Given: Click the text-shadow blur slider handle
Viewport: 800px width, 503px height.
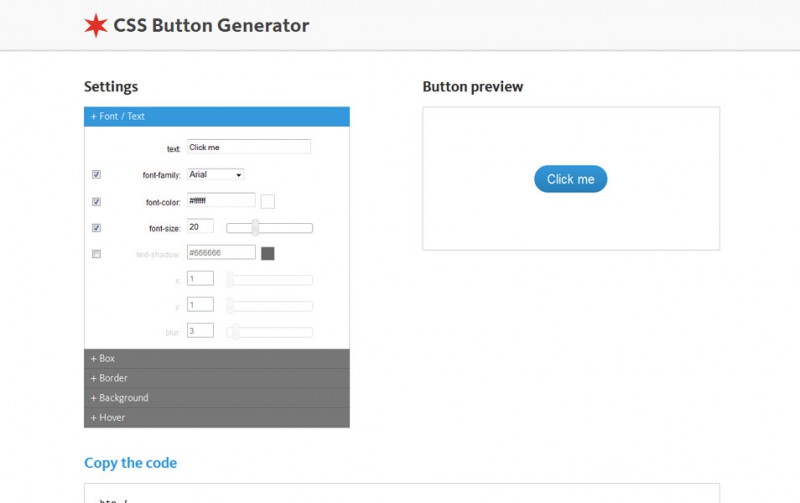Looking at the screenshot, I should (x=234, y=332).
